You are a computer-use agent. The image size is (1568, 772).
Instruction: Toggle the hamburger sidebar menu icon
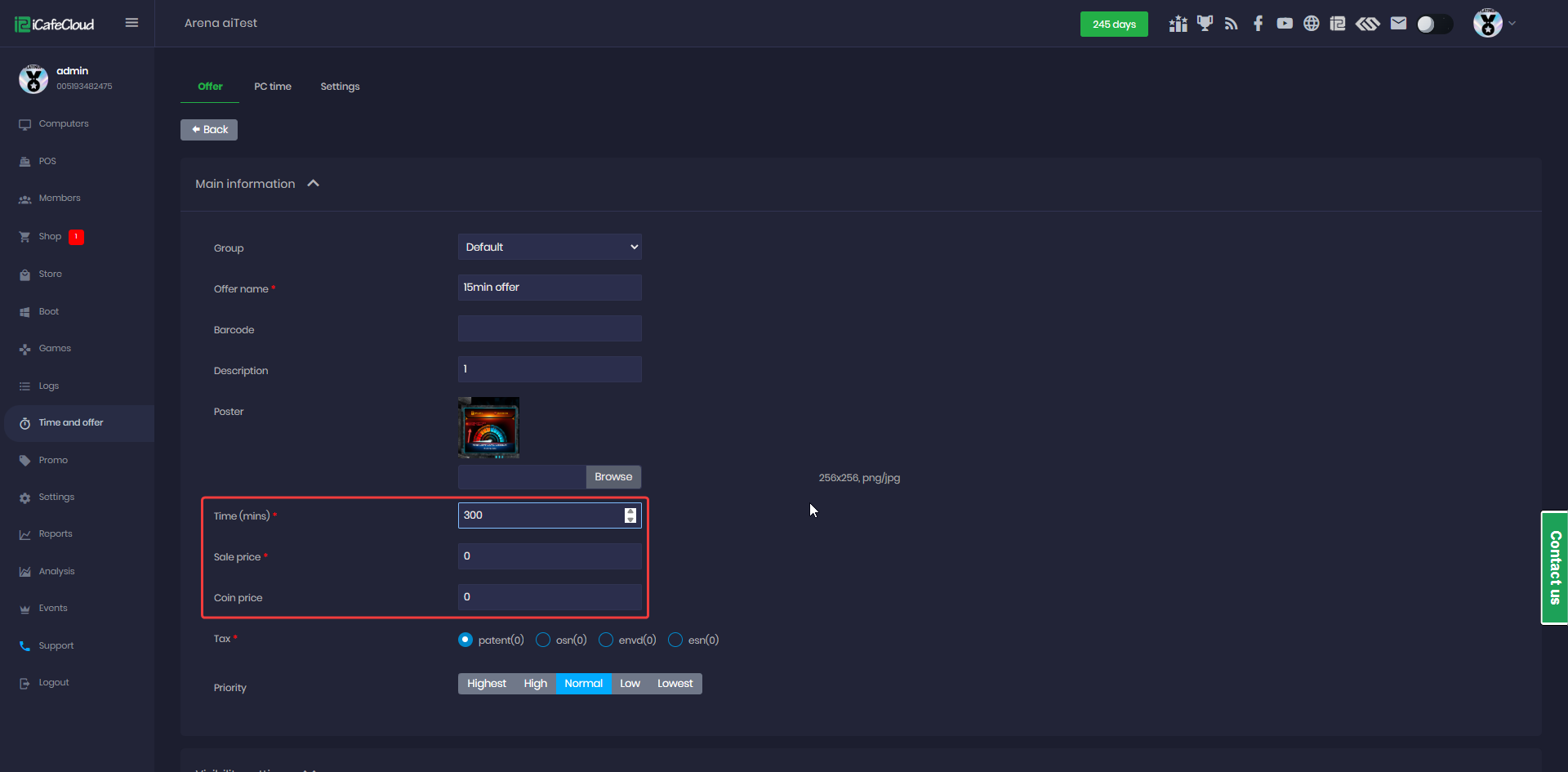131,23
